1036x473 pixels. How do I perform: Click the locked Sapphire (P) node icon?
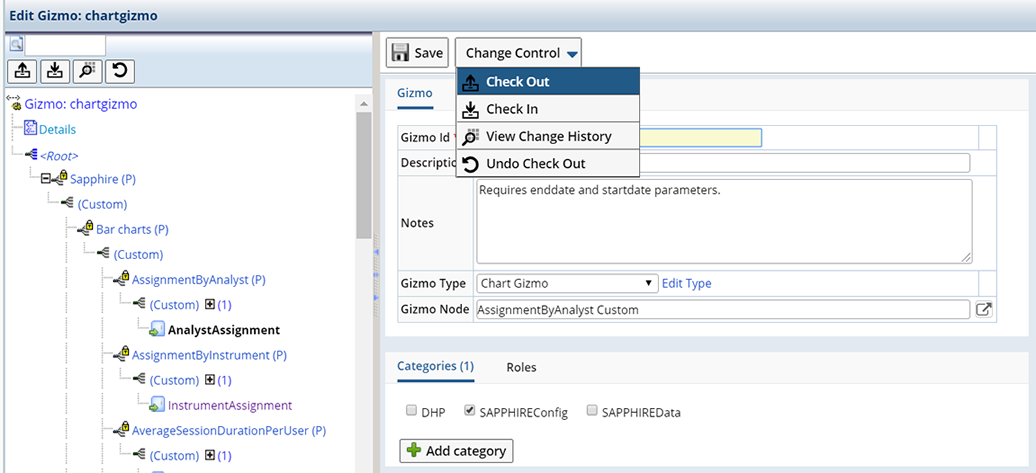pyautogui.click(x=61, y=178)
